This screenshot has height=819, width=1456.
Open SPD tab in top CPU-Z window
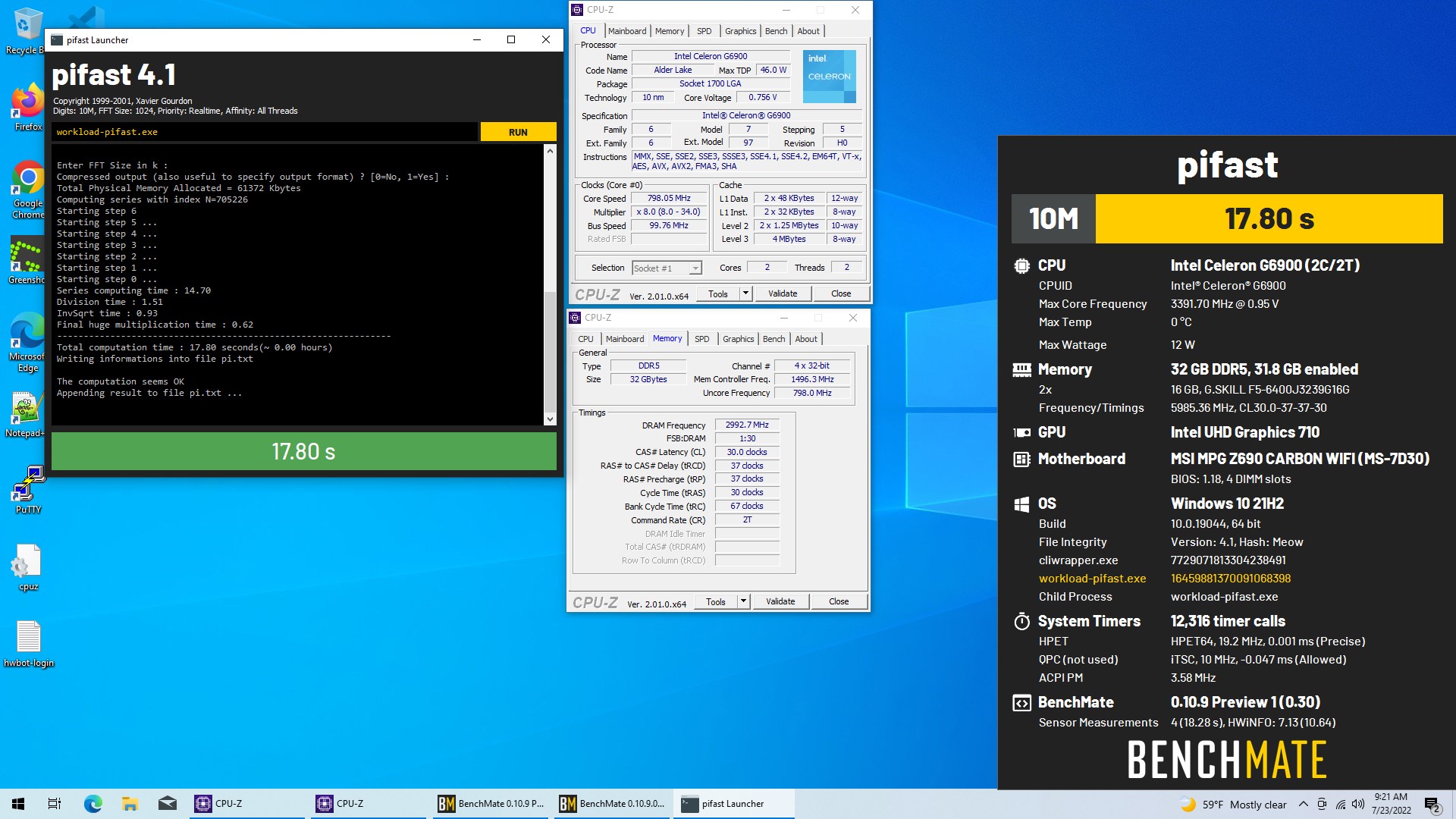click(704, 31)
